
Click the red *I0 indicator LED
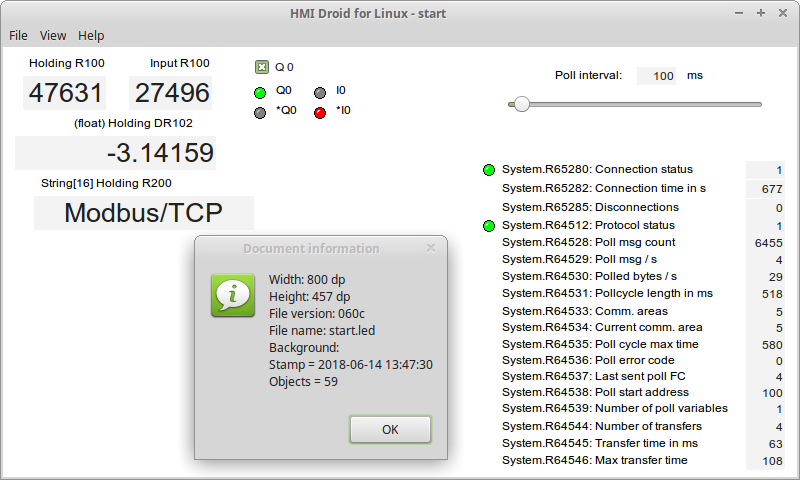pyautogui.click(x=320, y=113)
